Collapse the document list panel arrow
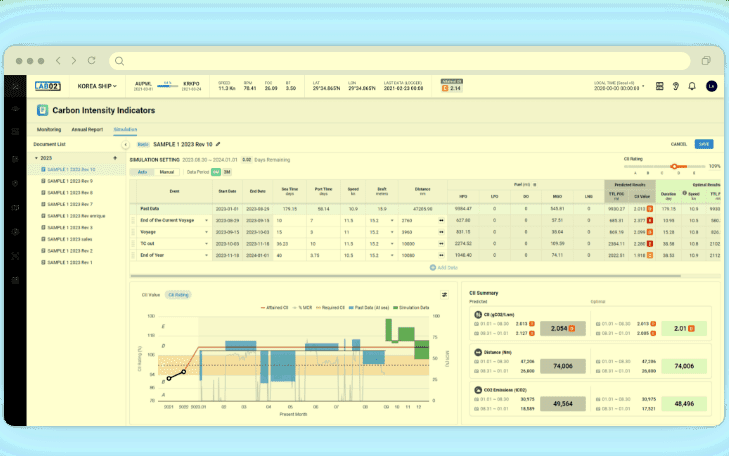 coord(125,144)
